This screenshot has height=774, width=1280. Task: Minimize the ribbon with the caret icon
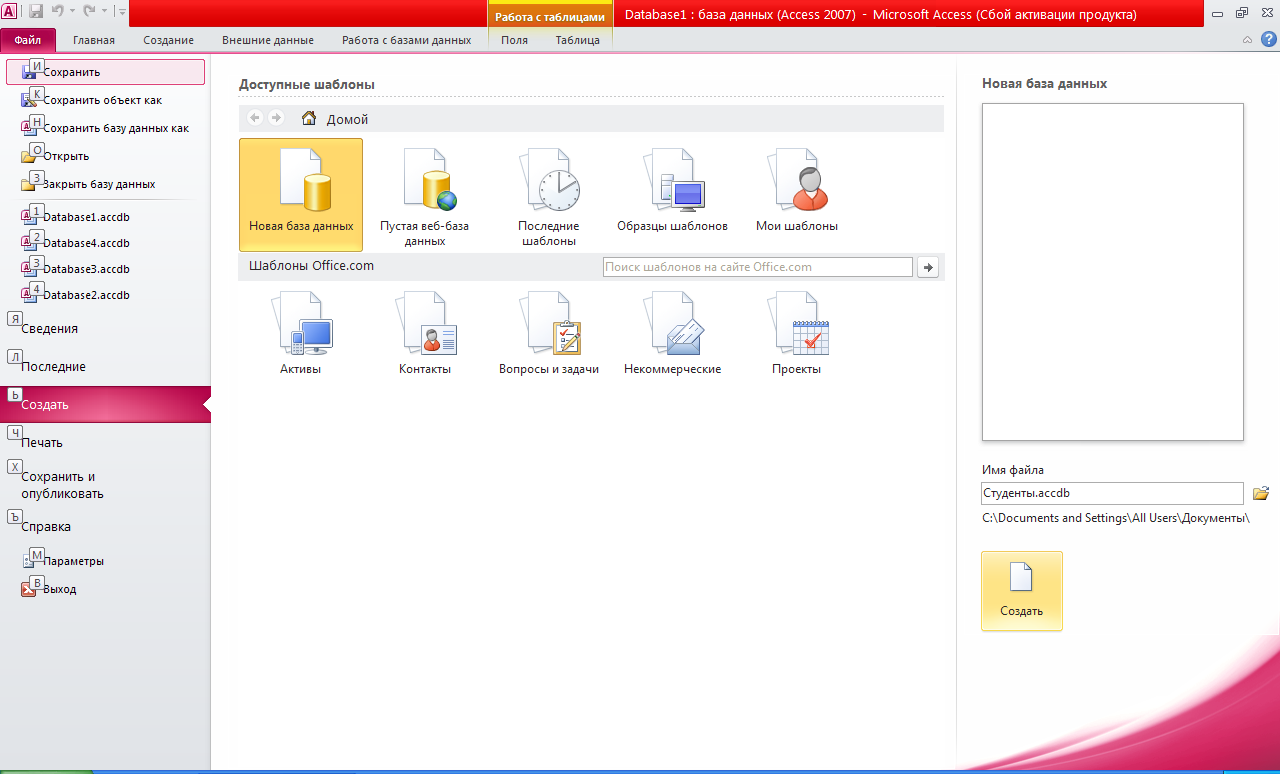[x=1247, y=40]
